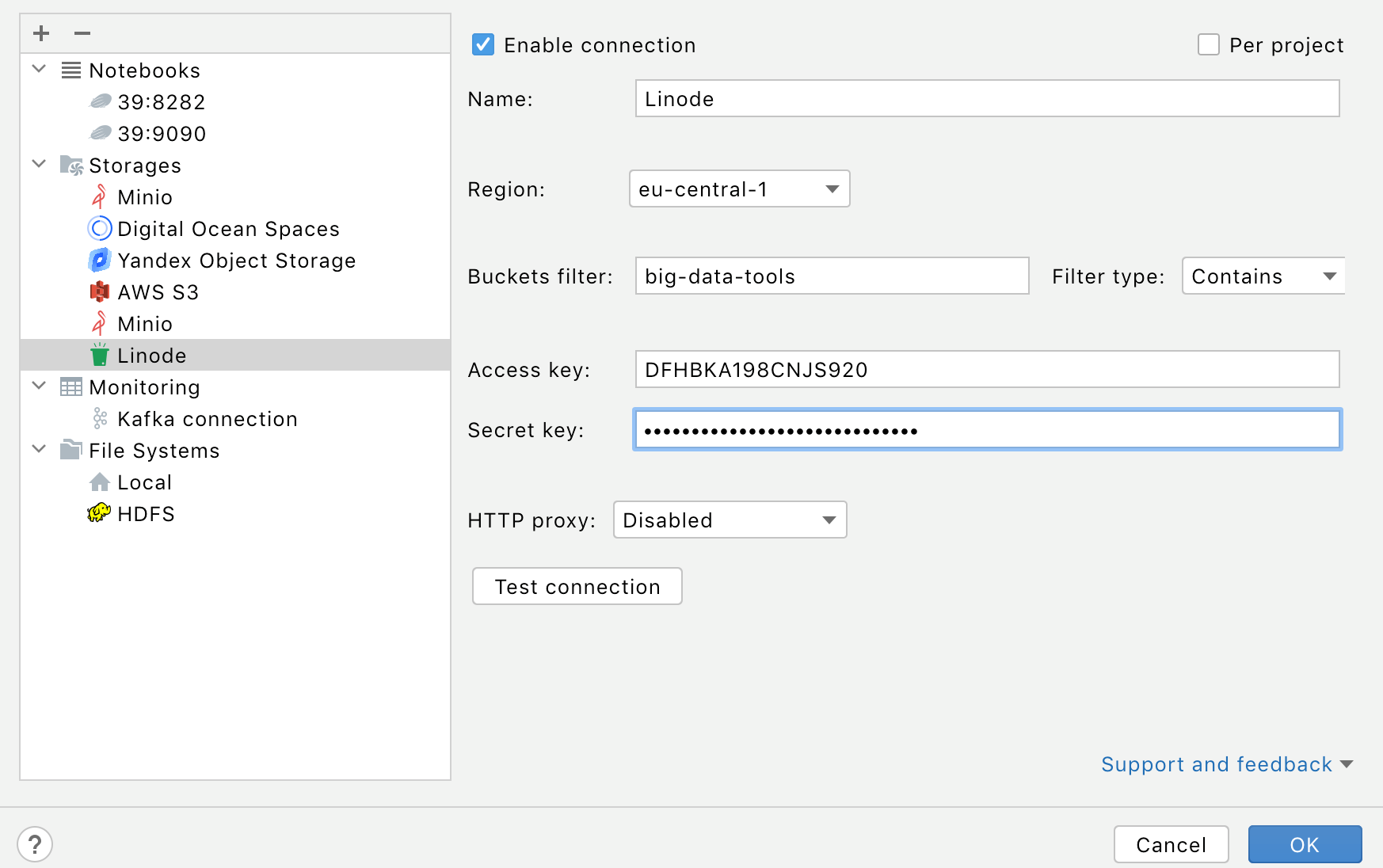The width and height of the screenshot is (1383, 868).
Task: Click the Zeppelin icon for 39:8282
Action: click(x=101, y=101)
